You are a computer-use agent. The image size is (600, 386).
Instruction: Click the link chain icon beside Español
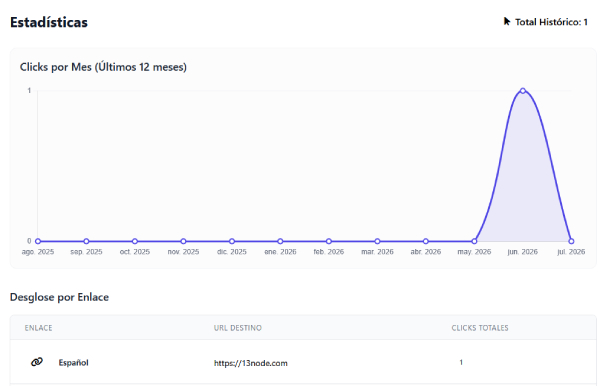coord(37,362)
